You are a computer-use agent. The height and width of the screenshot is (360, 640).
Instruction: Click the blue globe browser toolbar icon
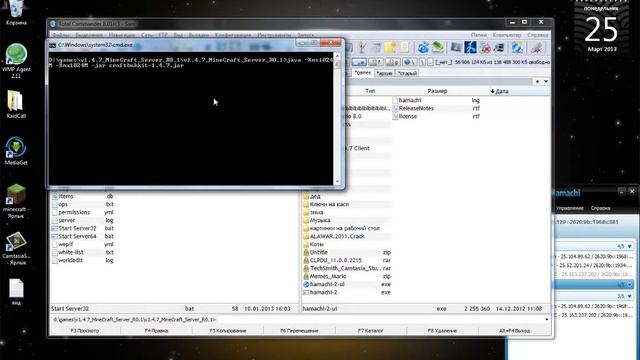tap(517, 48)
